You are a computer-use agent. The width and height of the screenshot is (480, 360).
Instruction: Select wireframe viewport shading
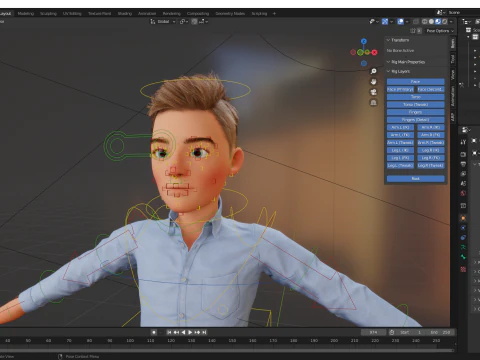pyautogui.click(x=425, y=22)
